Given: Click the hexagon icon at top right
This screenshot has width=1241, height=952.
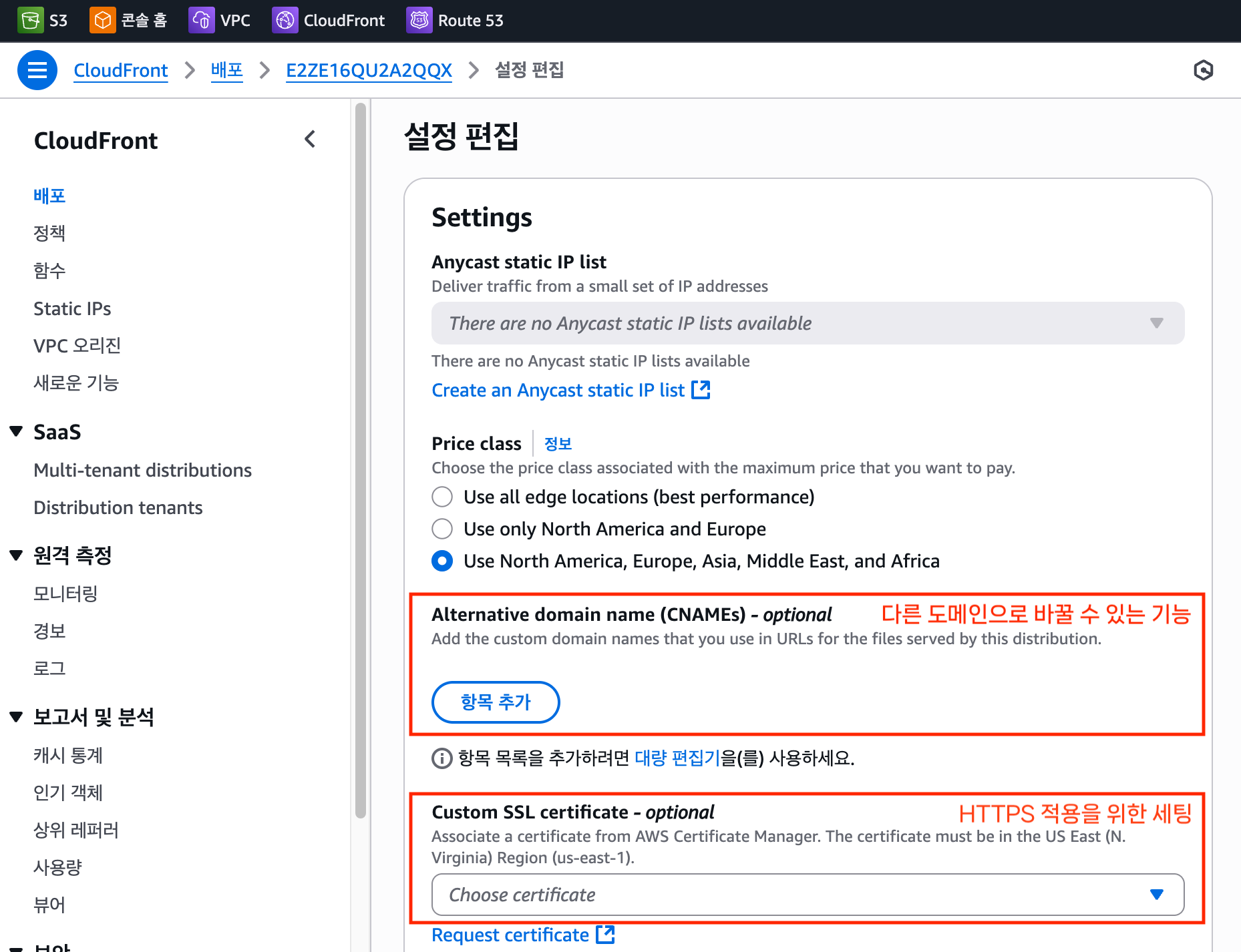Looking at the screenshot, I should 1203,70.
